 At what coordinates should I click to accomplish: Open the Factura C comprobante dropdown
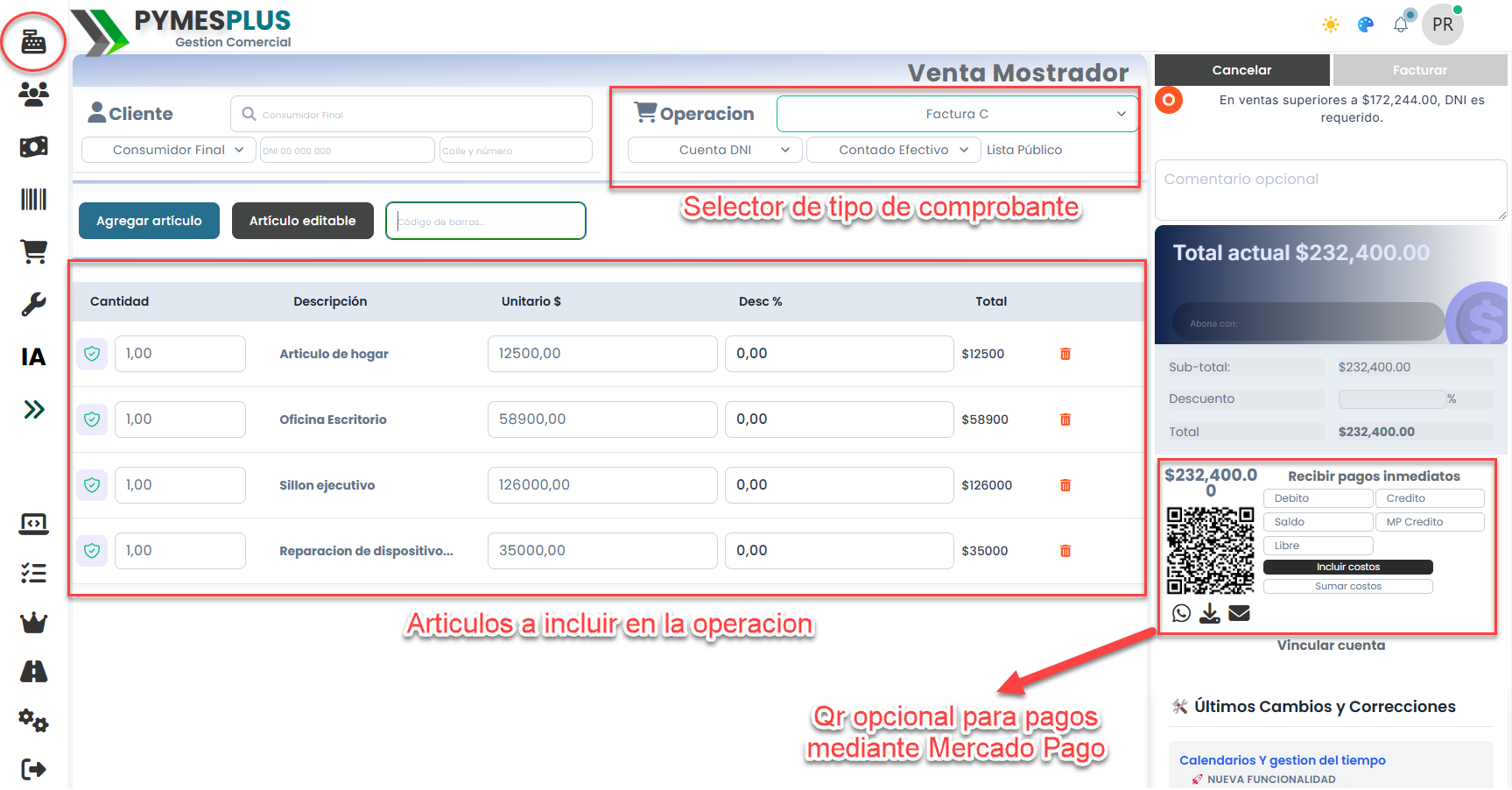pyautogui.click(x=957, y=113)
